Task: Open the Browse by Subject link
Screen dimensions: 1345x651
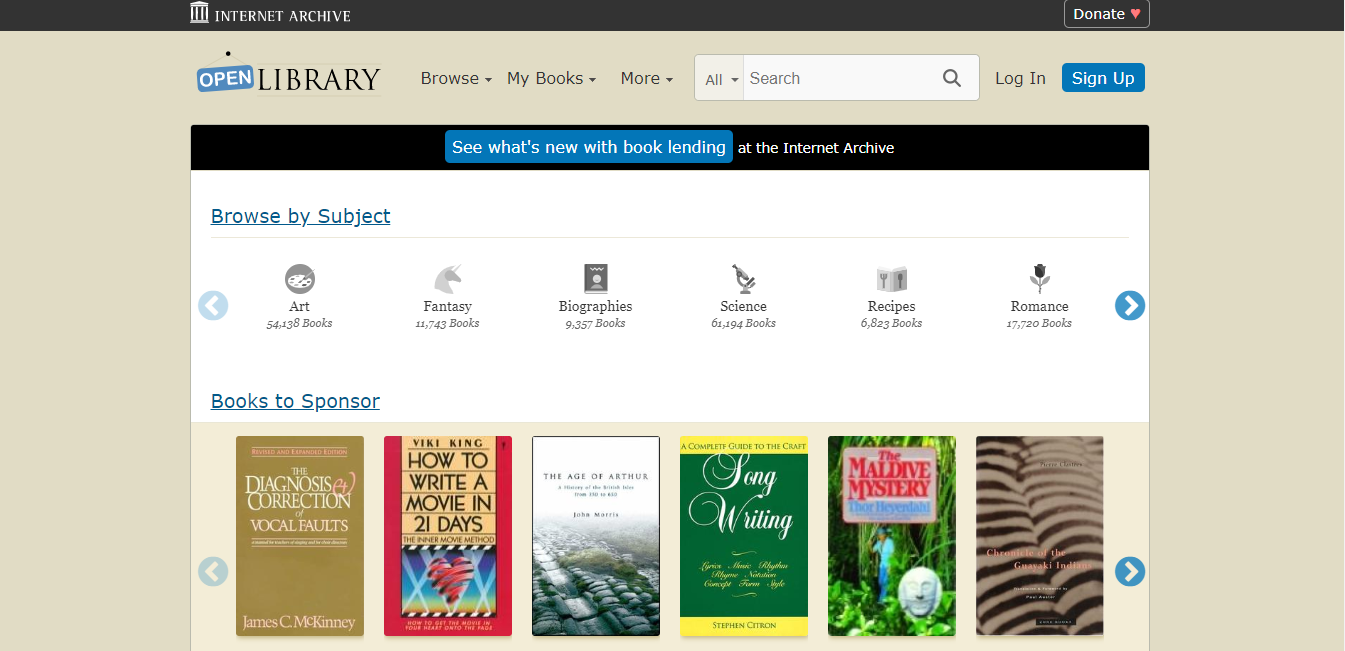Action: [x=300, y=216]
